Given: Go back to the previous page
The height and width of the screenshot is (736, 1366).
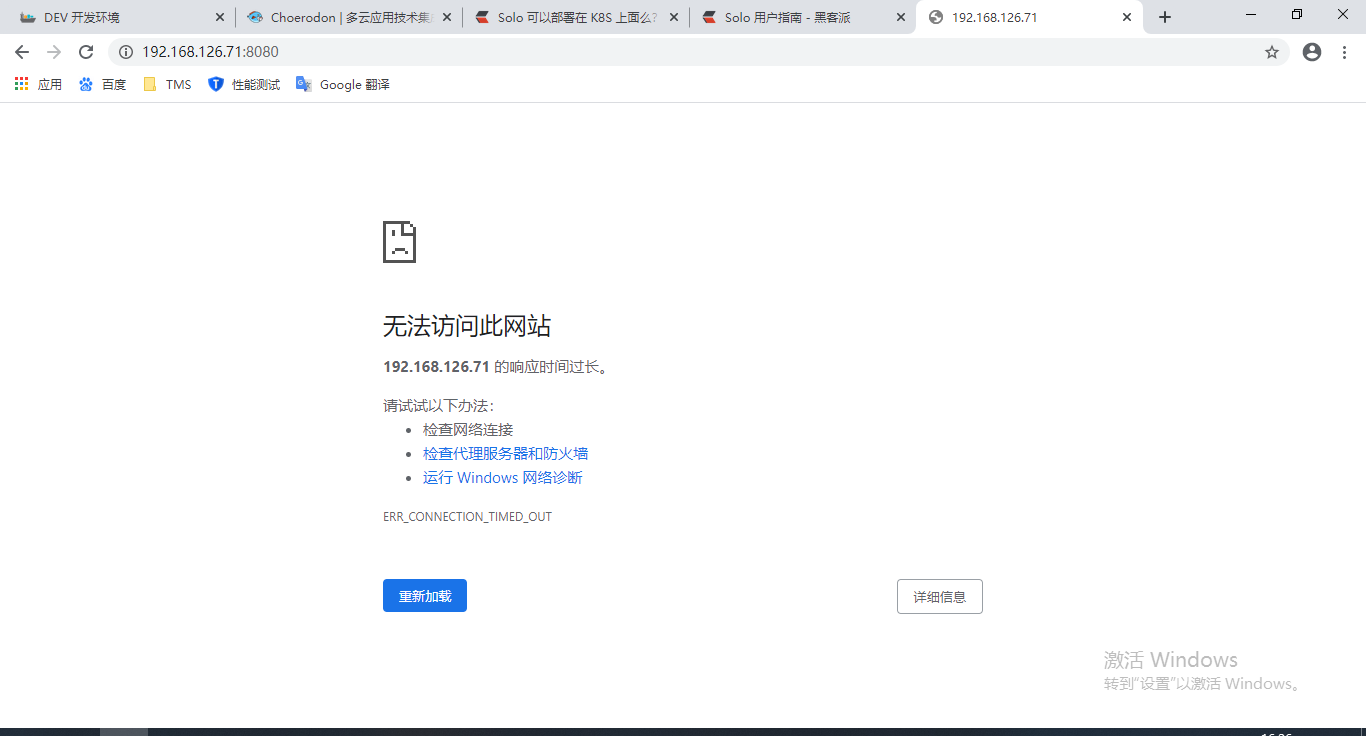Looking at the screenshot, I should pyautogui.click(x=22, y=52).
